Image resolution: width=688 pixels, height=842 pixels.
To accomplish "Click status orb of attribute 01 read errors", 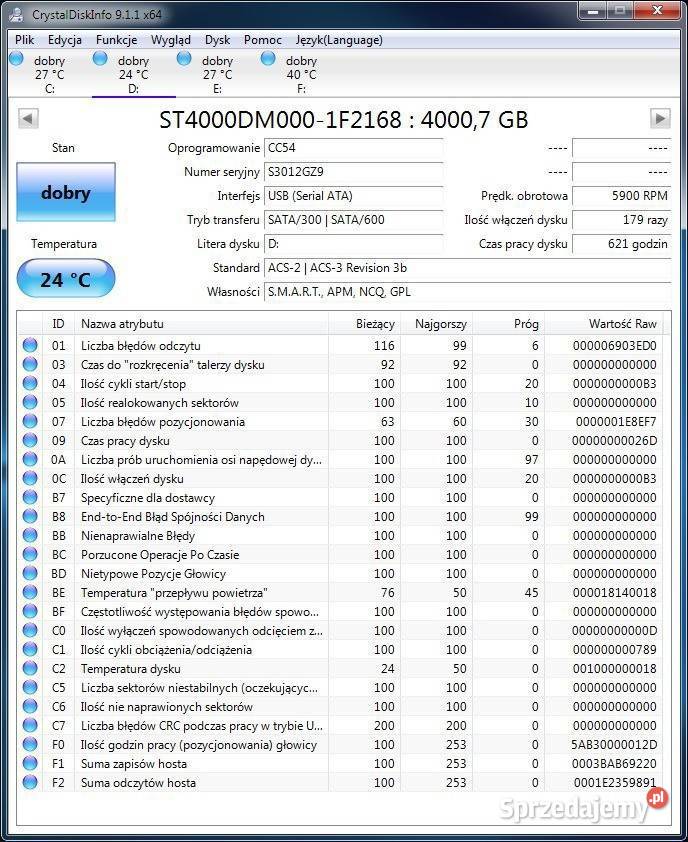I will click(30, 345).
